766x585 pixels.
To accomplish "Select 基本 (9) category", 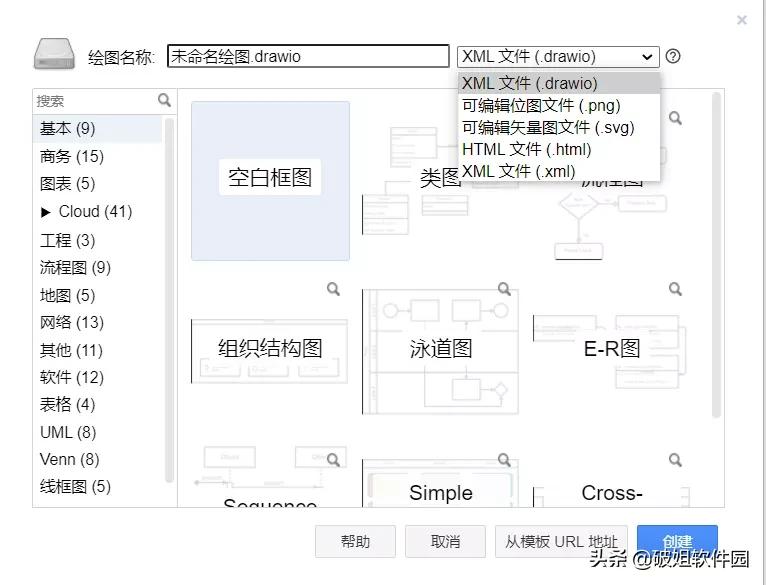I will point(97,129).
